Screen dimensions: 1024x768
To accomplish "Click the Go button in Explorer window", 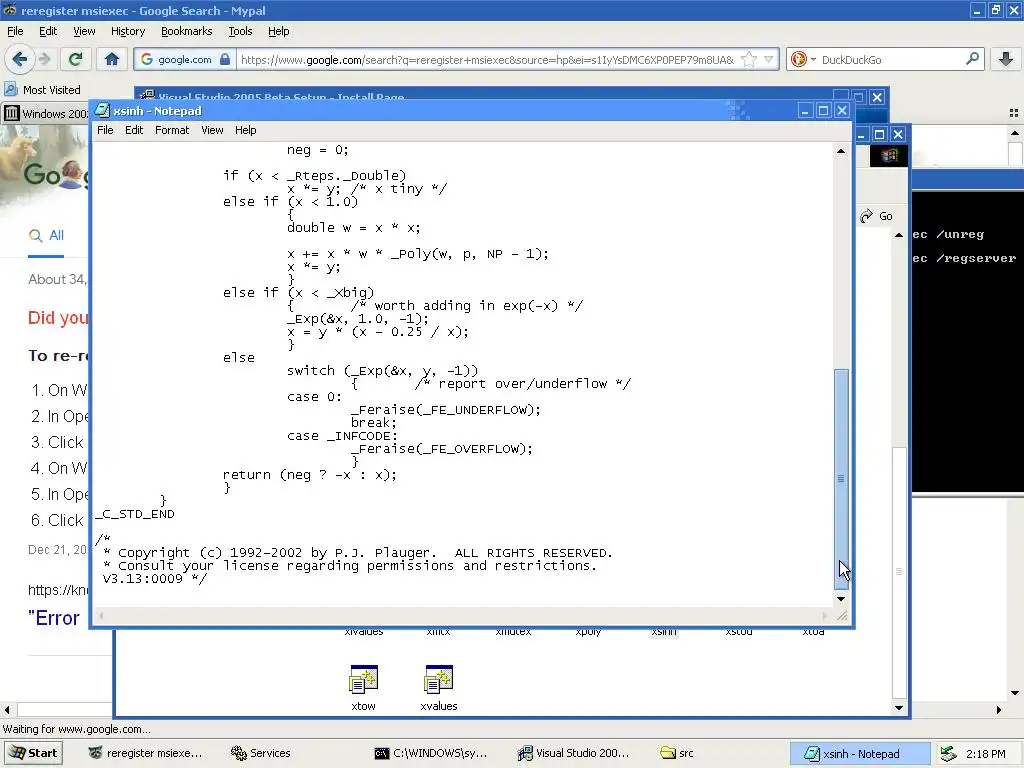I will (876, 216).
